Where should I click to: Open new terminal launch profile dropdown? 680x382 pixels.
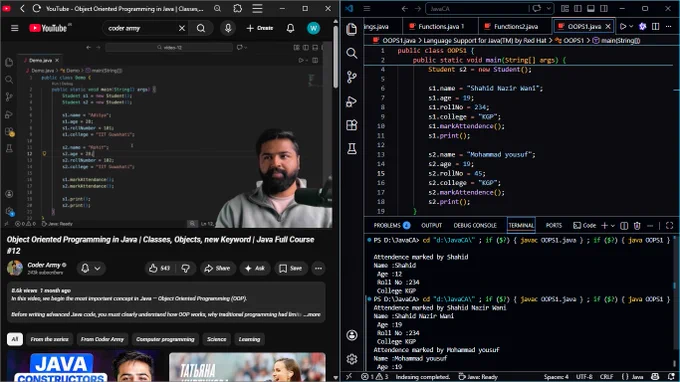coord(613,225)
